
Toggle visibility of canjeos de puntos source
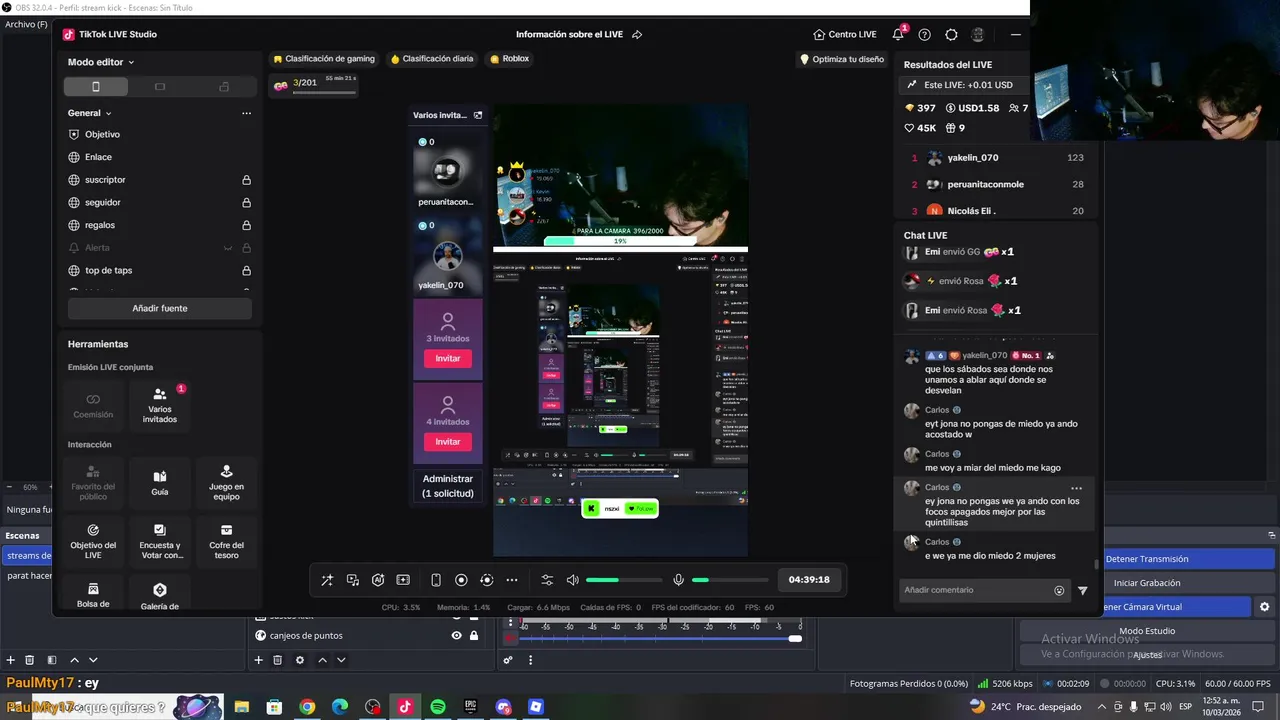pyautogui.click(x=456, y=636)
